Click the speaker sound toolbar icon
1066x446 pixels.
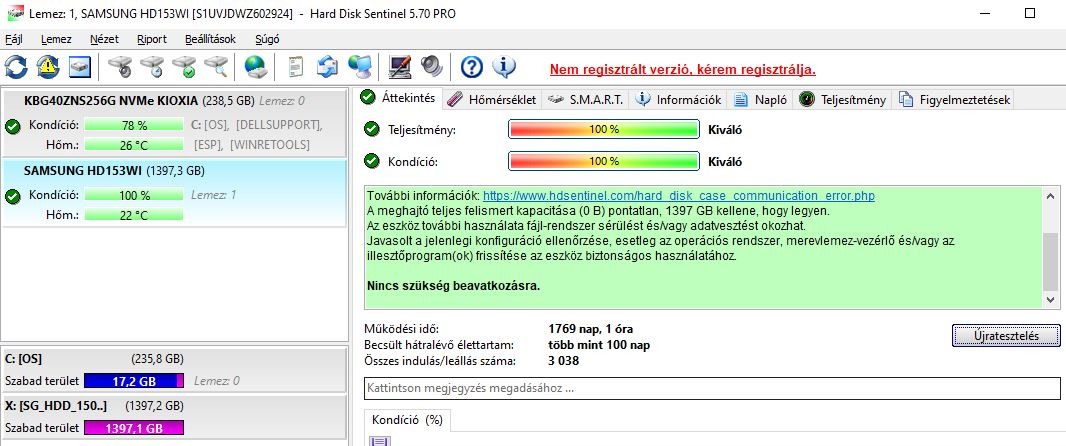432,67
